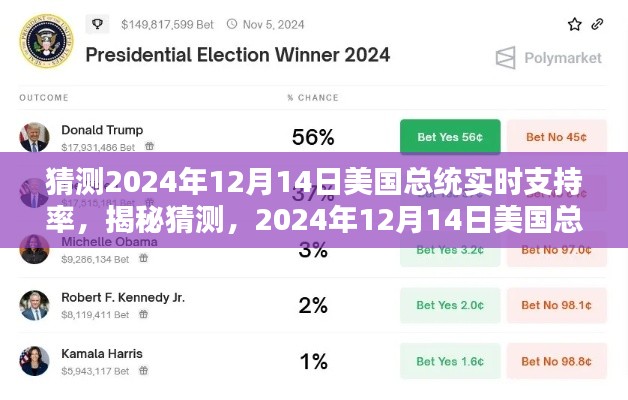Choose Bet No 98.1¢ for Robert F. Kennedy Jr.
Image resolution: width=628 pixels, height=400 pixels.
[x=557, y=305]
